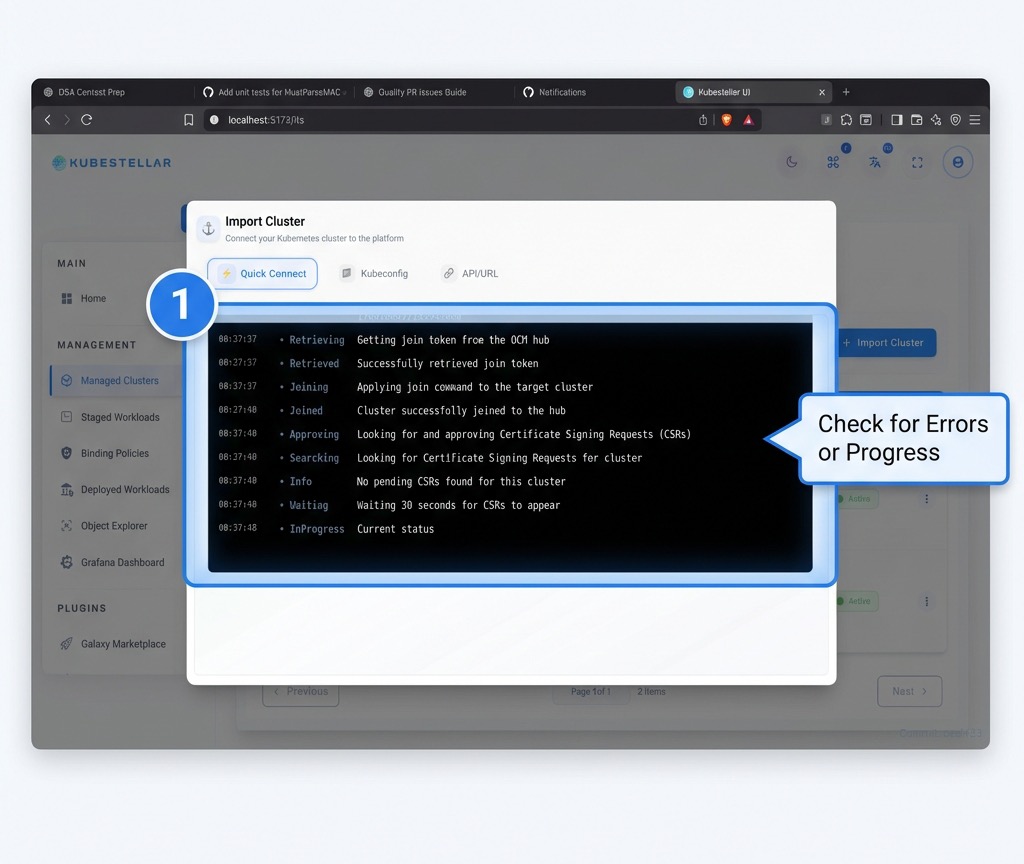This screenshot has width=1024, height=864.
Task: Select the Quick Connect tab
Action: point(262,273)
